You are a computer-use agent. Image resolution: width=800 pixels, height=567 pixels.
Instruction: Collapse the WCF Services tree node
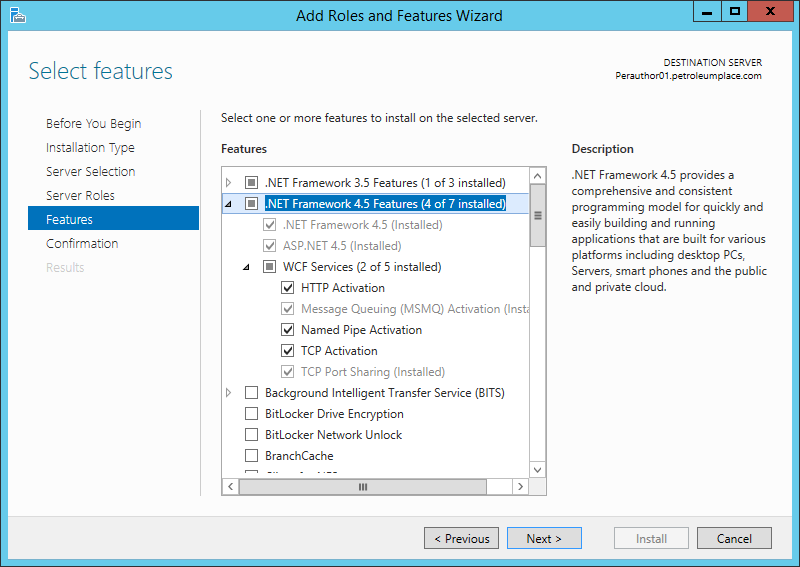point(246,267)
